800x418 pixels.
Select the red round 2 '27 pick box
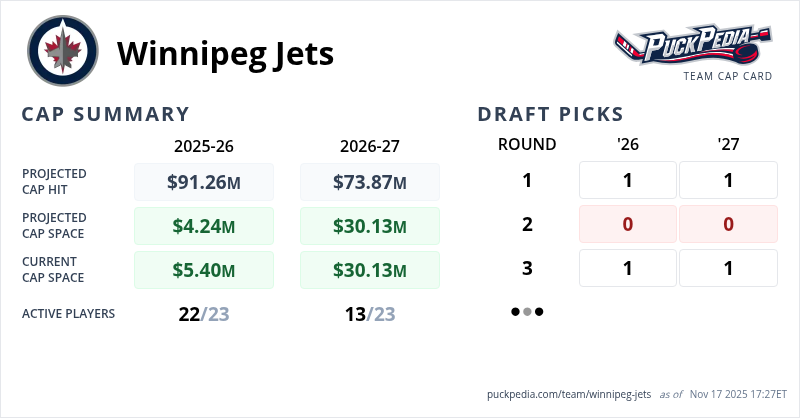point(728,224)
